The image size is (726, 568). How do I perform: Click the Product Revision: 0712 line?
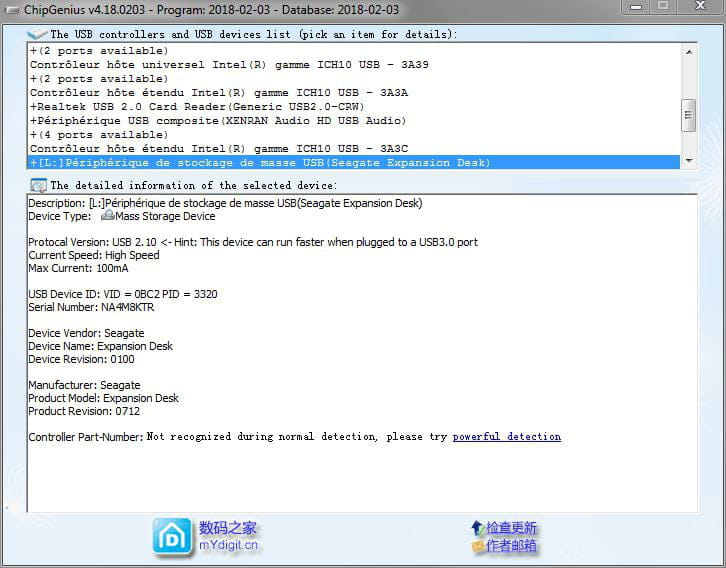84,411
